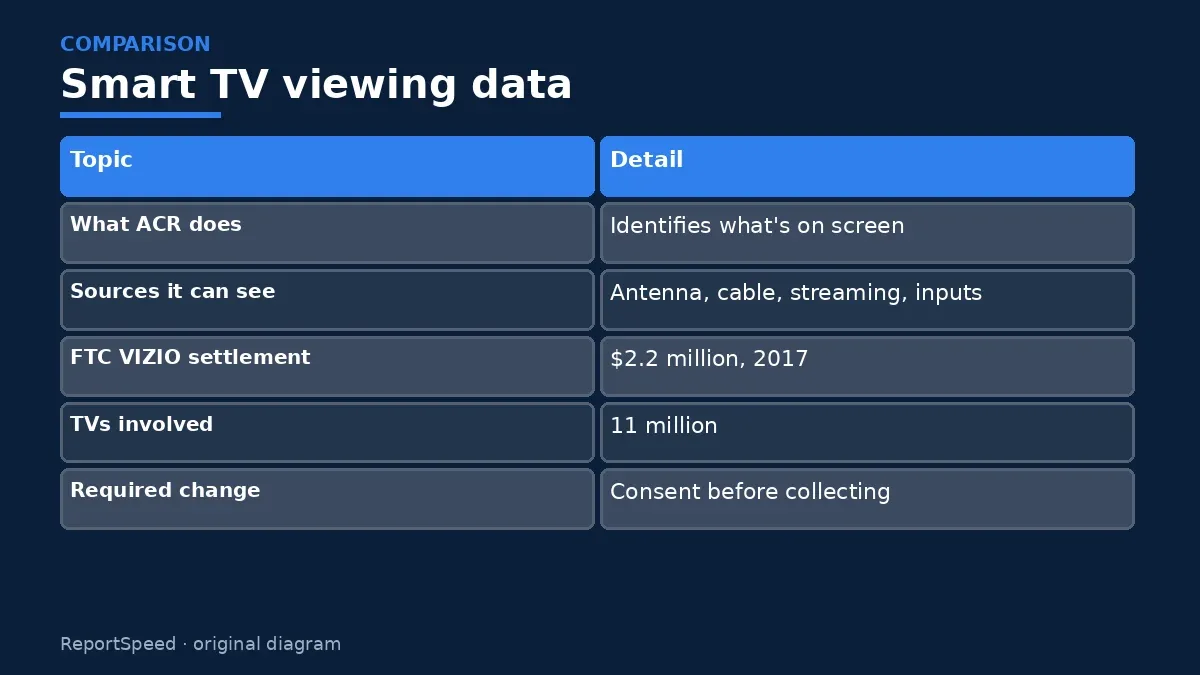Click 'Antenna, cable, streaming, inputs' cell
1200x675 pixels.
pyautogui.click(x=867, y=300)
